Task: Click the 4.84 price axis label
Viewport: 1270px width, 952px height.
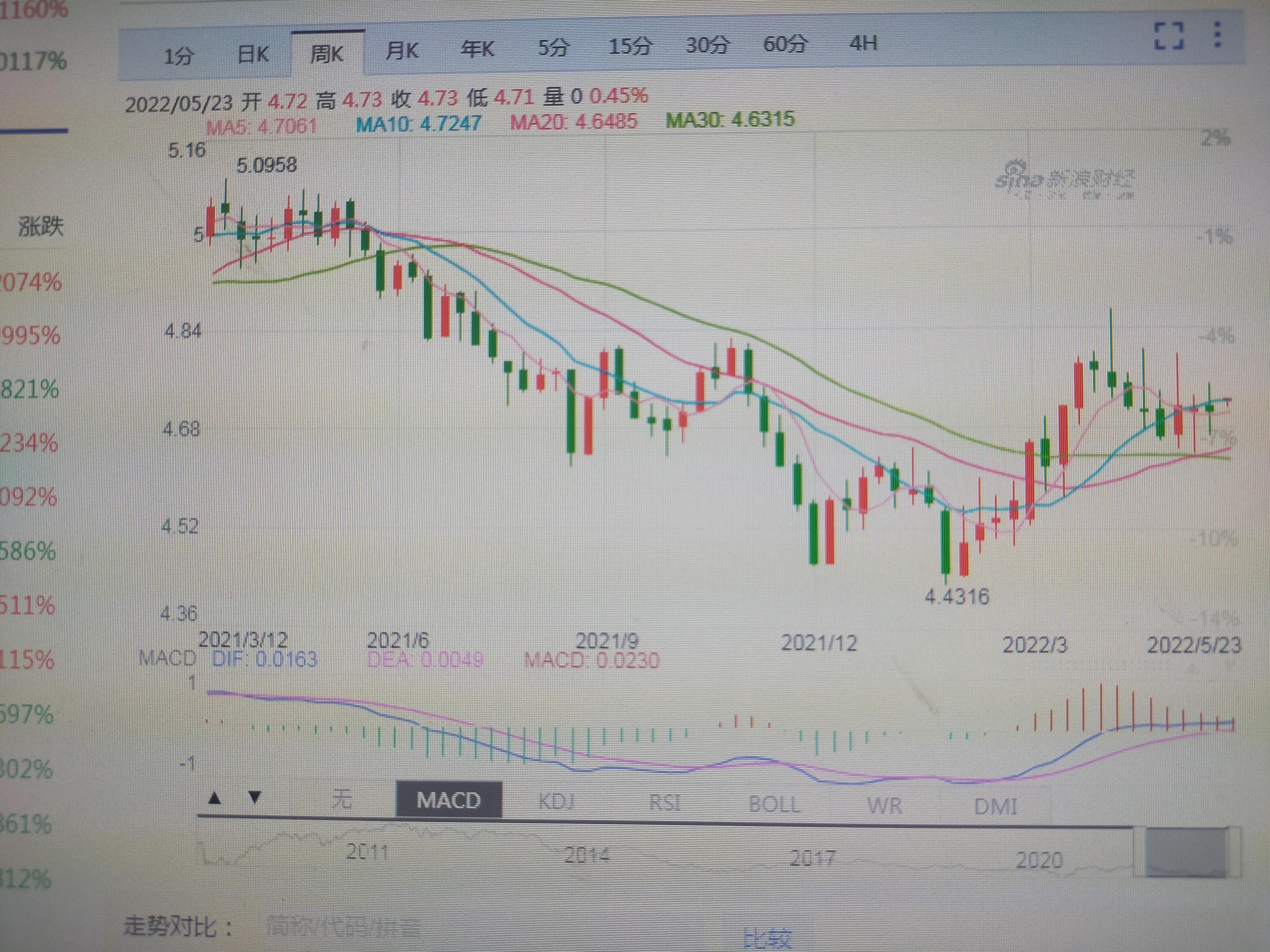Action: point(183,331)
